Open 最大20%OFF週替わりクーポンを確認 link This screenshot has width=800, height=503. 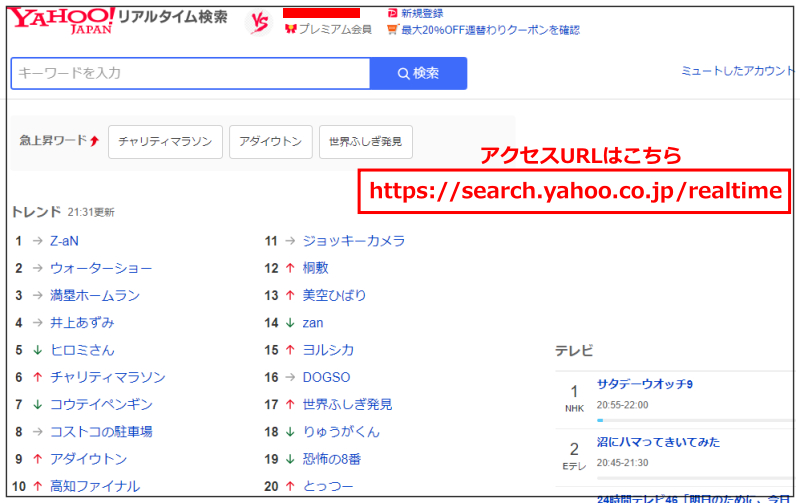490,30
